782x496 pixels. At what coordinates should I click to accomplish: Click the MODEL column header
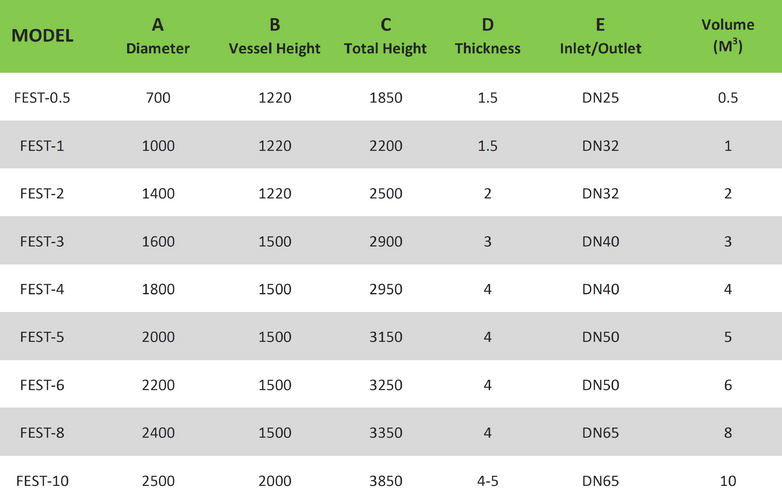42,36
